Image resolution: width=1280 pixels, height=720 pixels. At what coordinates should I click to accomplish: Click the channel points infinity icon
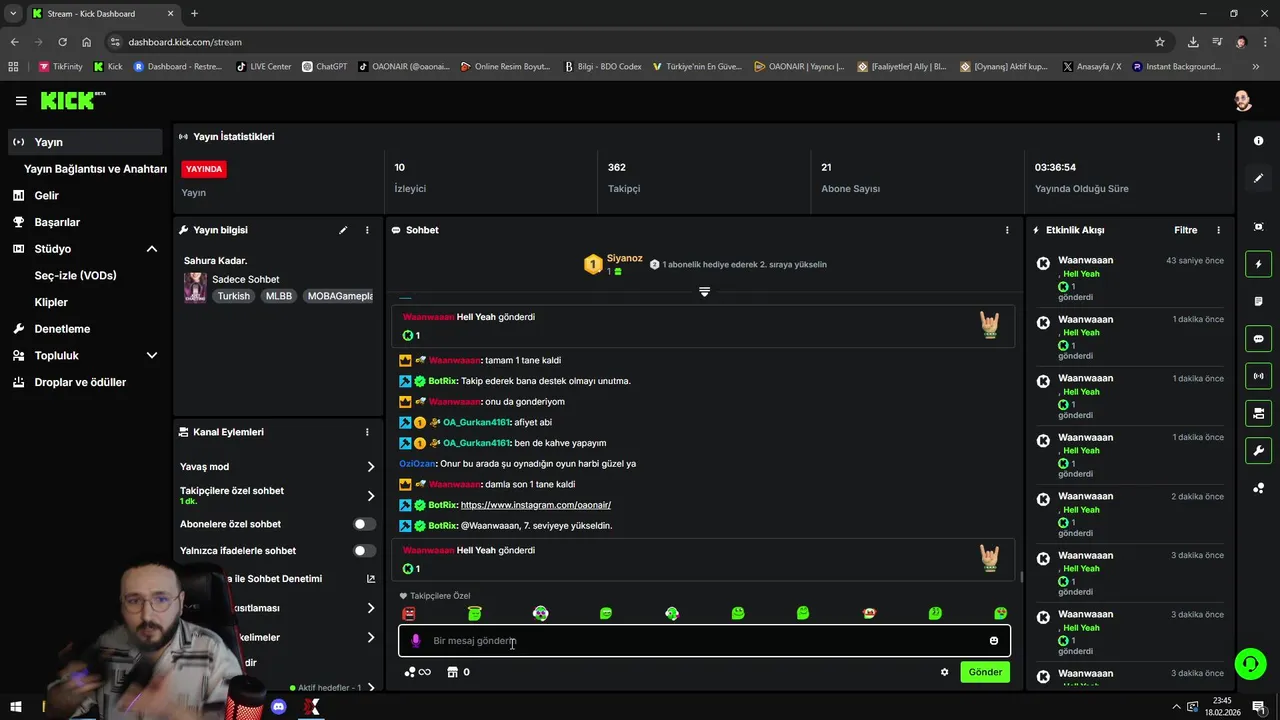pos(418,672)
